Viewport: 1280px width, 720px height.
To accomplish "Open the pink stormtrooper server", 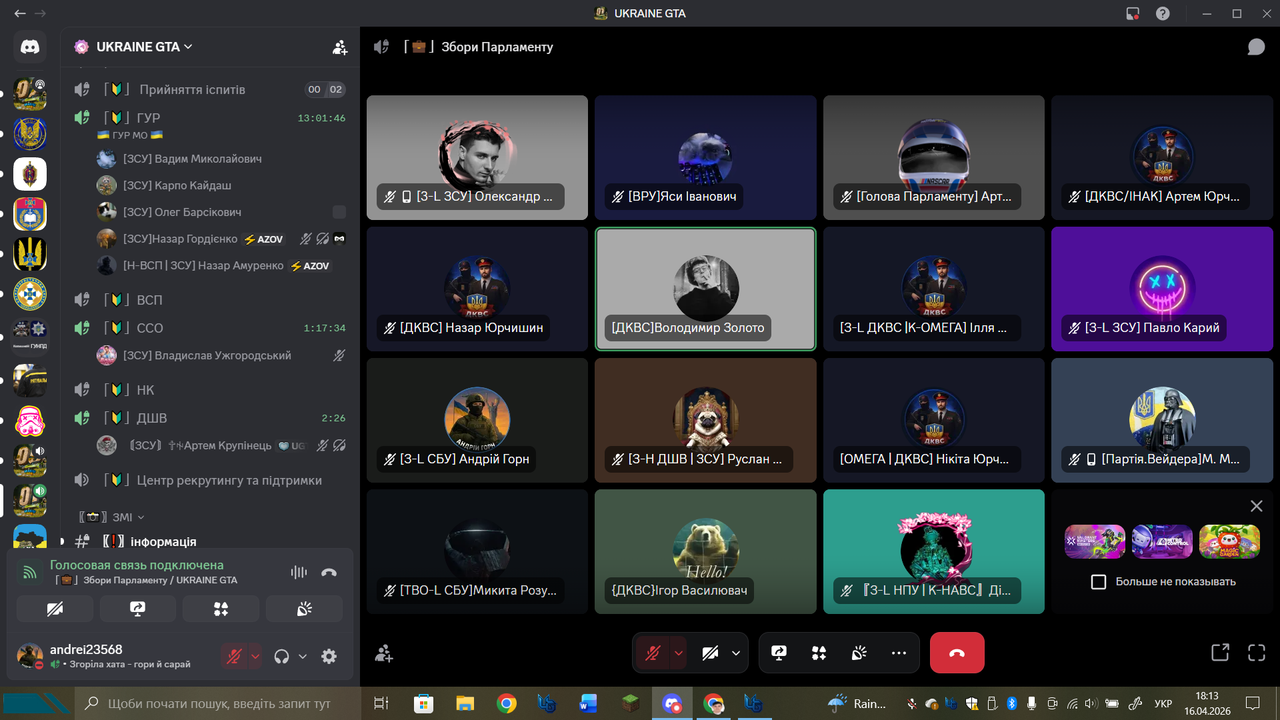I will (30, 421).
